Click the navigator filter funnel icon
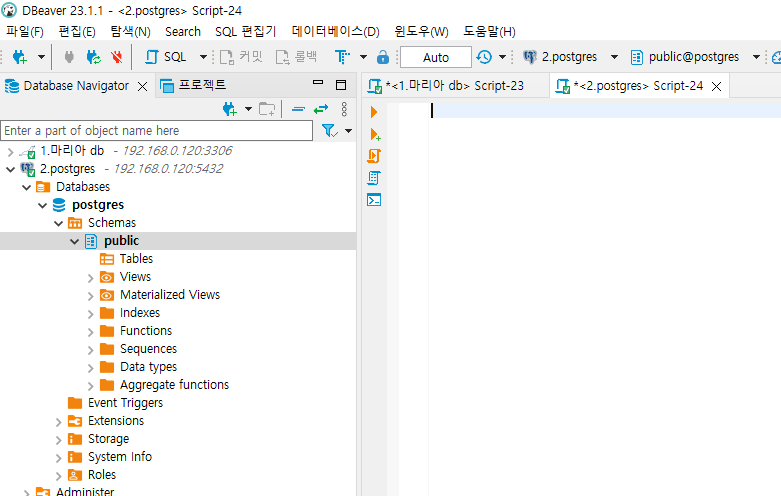This screenshot has height=496, width=781. [330, 131]
